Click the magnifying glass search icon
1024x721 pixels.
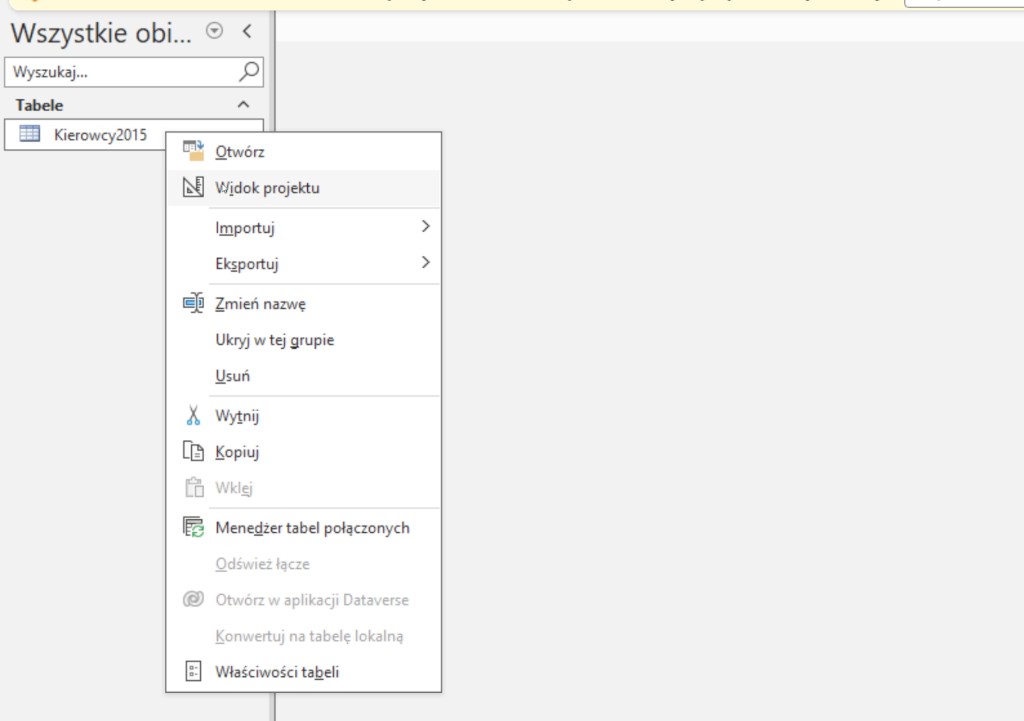click(x=249, y=71)
